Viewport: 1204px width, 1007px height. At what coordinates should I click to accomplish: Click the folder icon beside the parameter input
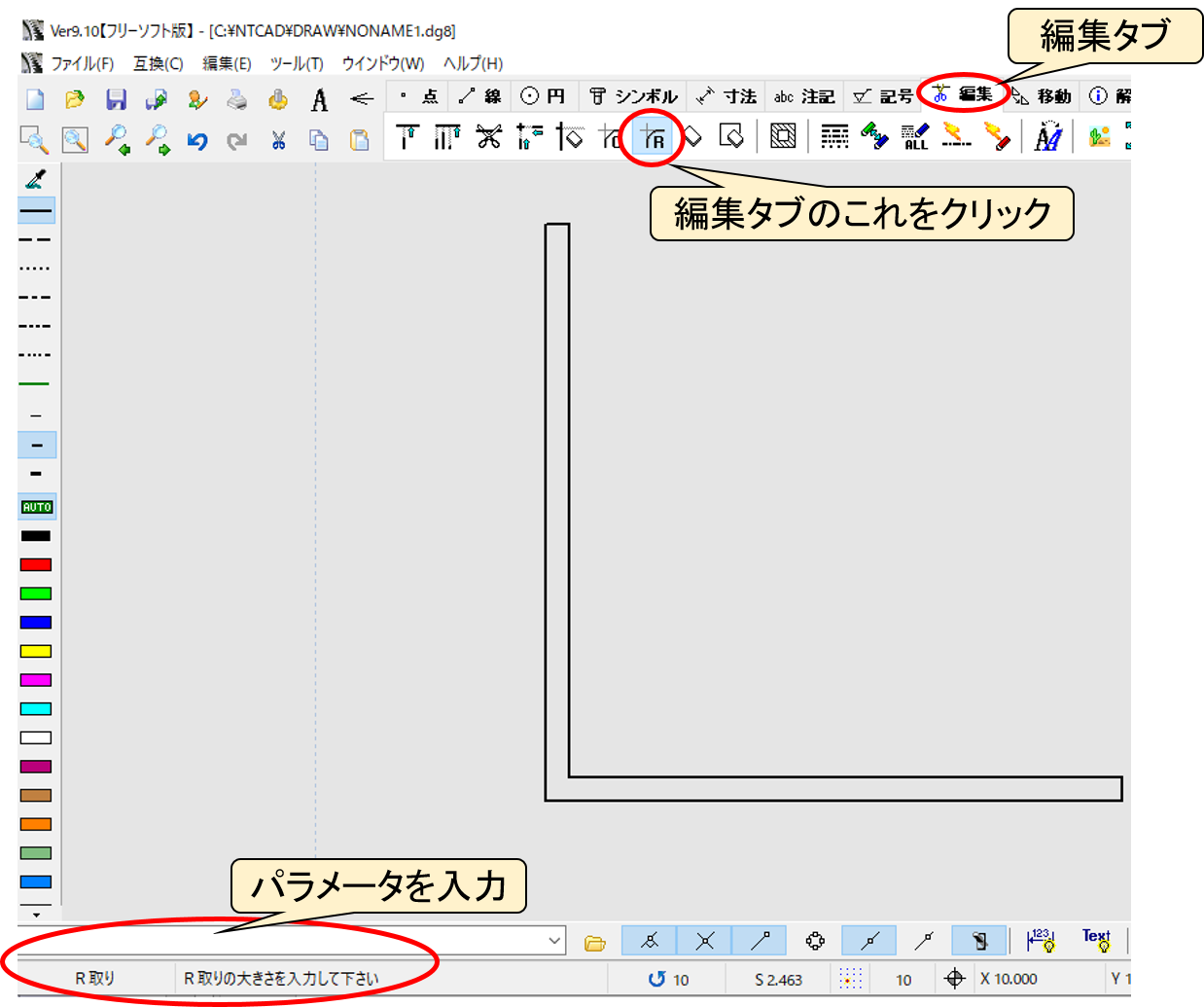595,942
